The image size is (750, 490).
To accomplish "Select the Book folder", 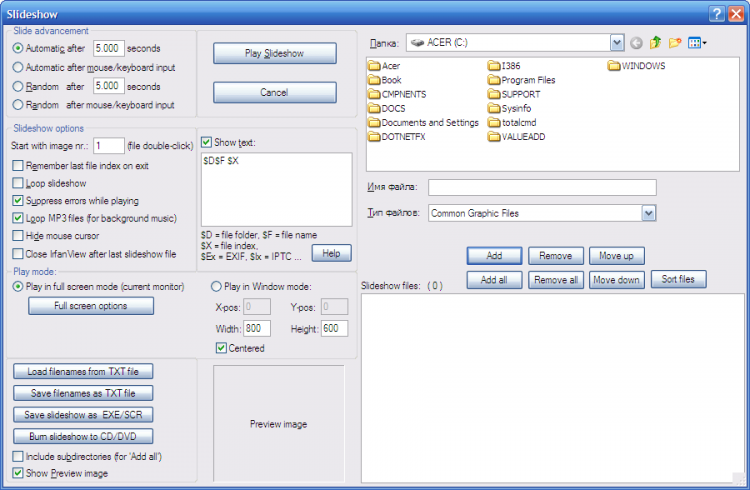I will (x=385, y=80).
